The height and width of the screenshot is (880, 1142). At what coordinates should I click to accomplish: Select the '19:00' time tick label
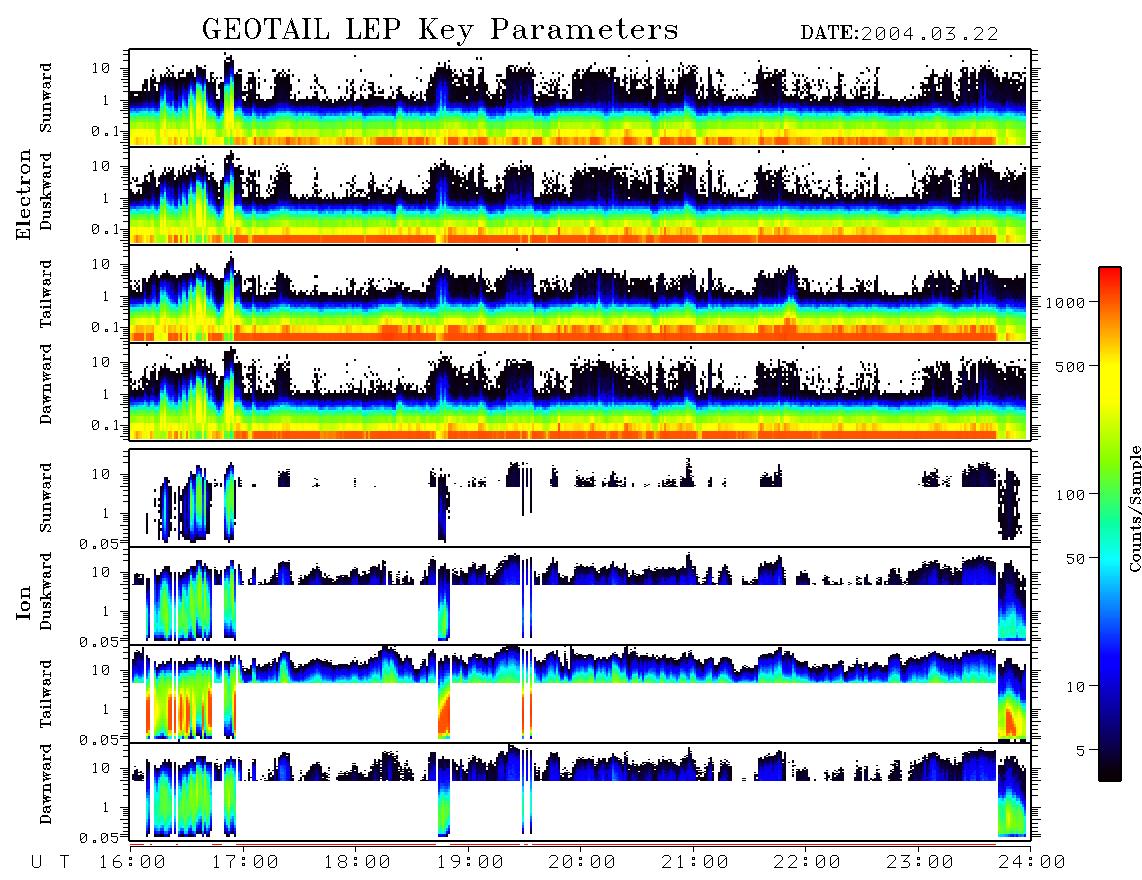(470, 862)
